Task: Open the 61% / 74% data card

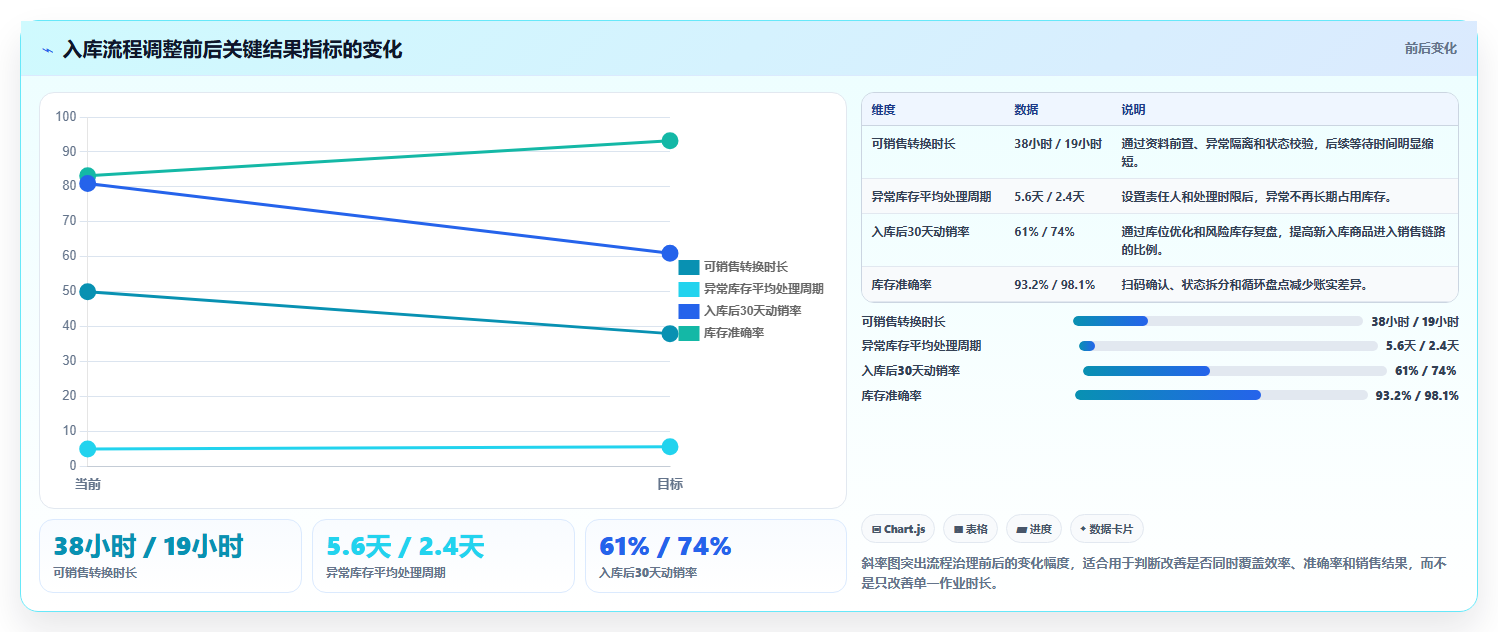Action: pos(716,556)
